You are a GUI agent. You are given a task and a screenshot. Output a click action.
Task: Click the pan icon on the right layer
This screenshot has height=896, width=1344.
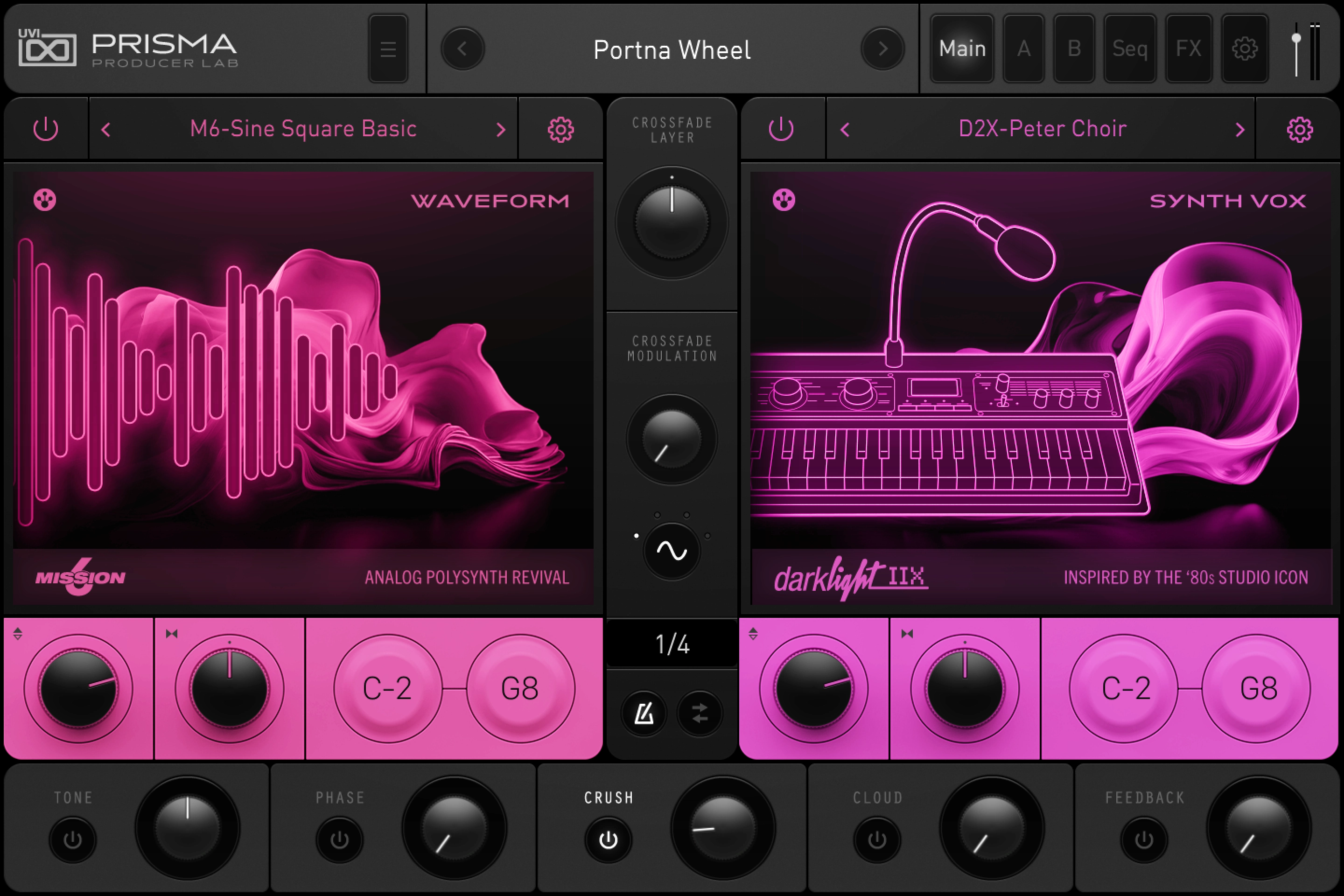(x=907, y=633)
